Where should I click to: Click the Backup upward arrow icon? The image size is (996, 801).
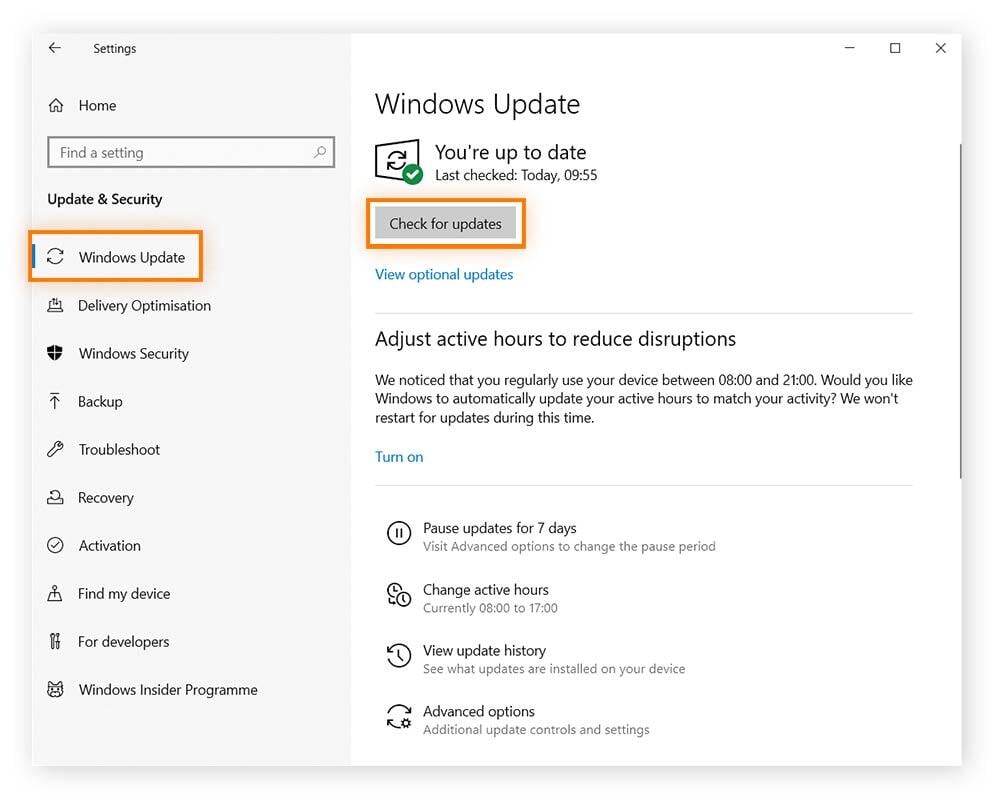[x=55, y=401]
